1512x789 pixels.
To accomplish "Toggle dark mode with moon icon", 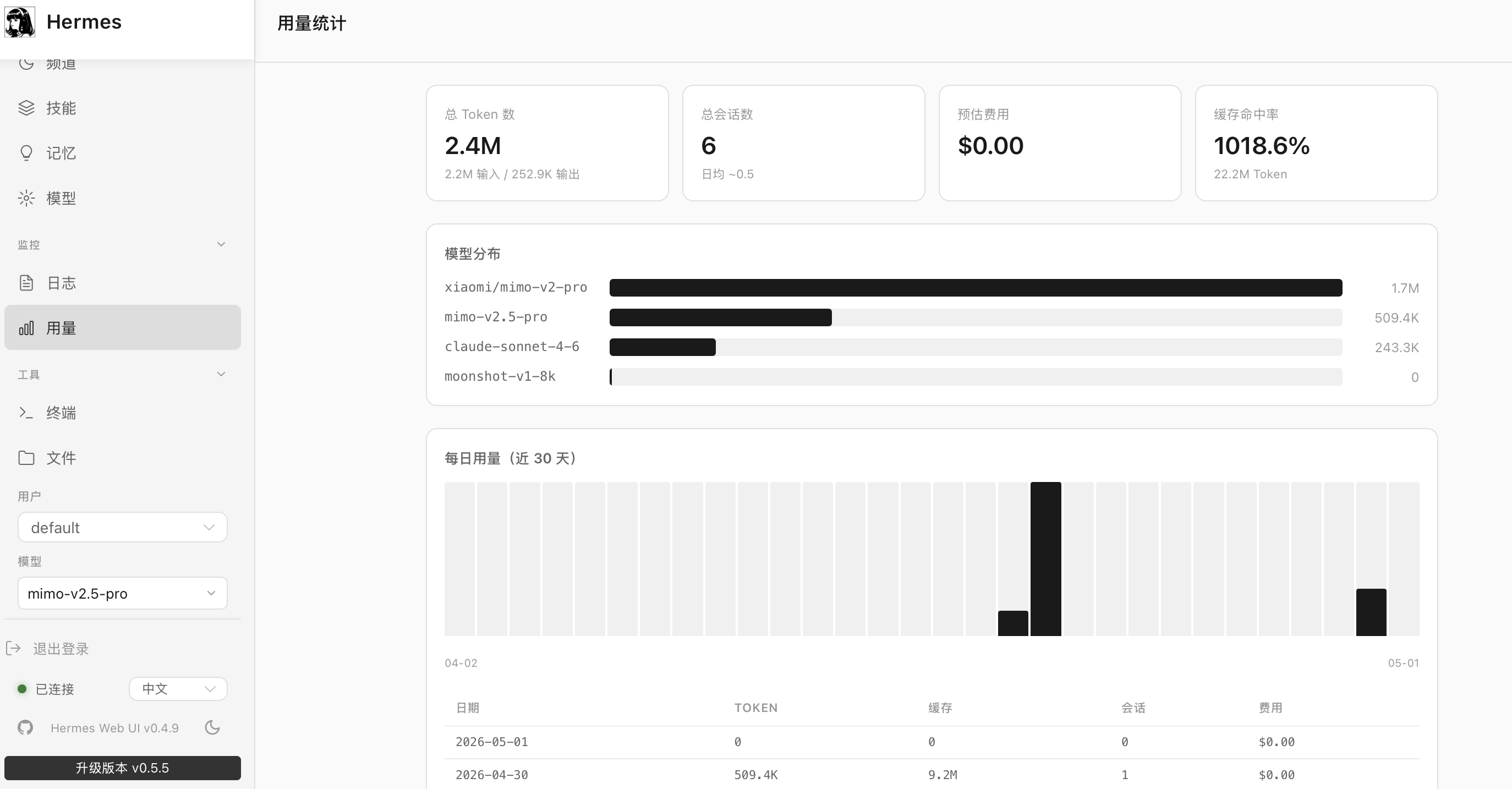I will pyautogui.click(x=212, y=728).
